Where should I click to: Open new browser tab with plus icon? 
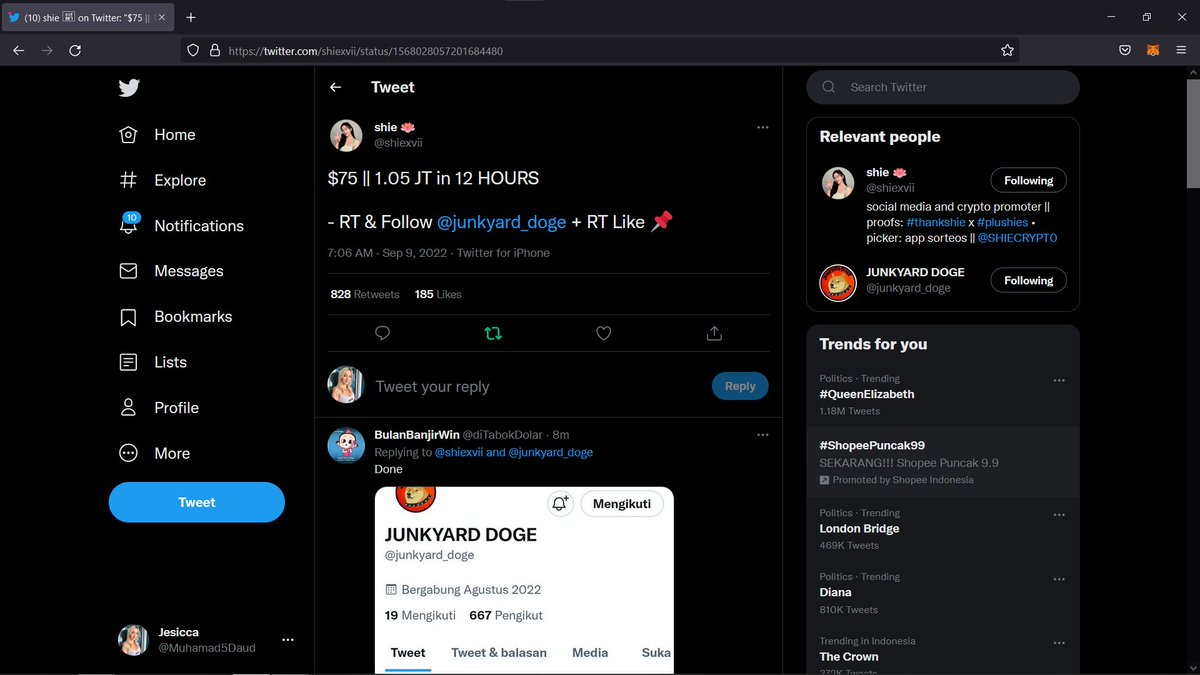(191, 17)
